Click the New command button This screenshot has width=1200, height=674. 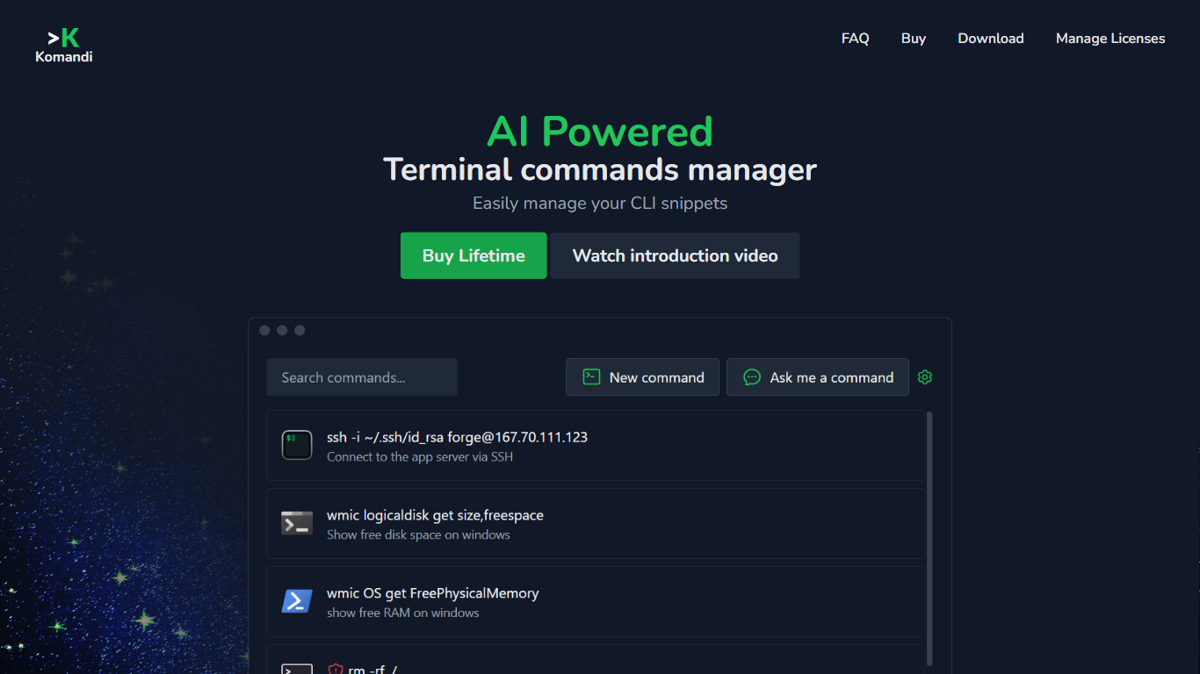coord(642,377)
